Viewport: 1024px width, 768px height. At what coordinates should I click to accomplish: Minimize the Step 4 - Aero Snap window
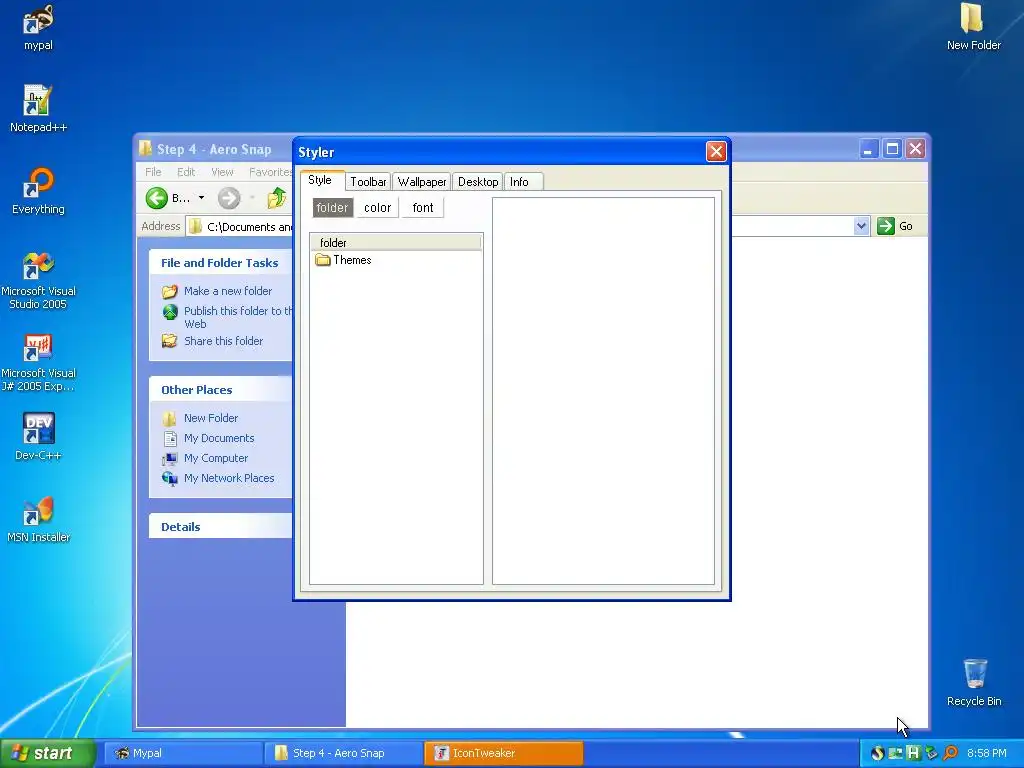tap(868, 149)
